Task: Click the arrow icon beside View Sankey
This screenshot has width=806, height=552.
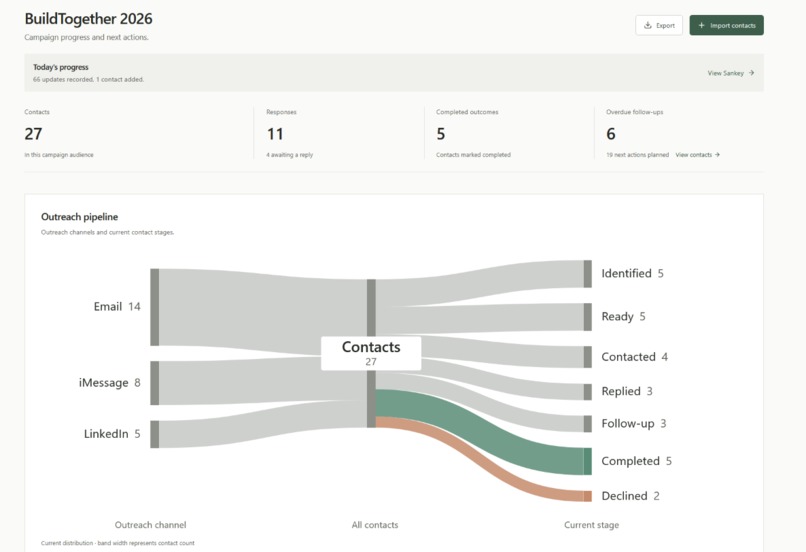Action: [751, 73]
